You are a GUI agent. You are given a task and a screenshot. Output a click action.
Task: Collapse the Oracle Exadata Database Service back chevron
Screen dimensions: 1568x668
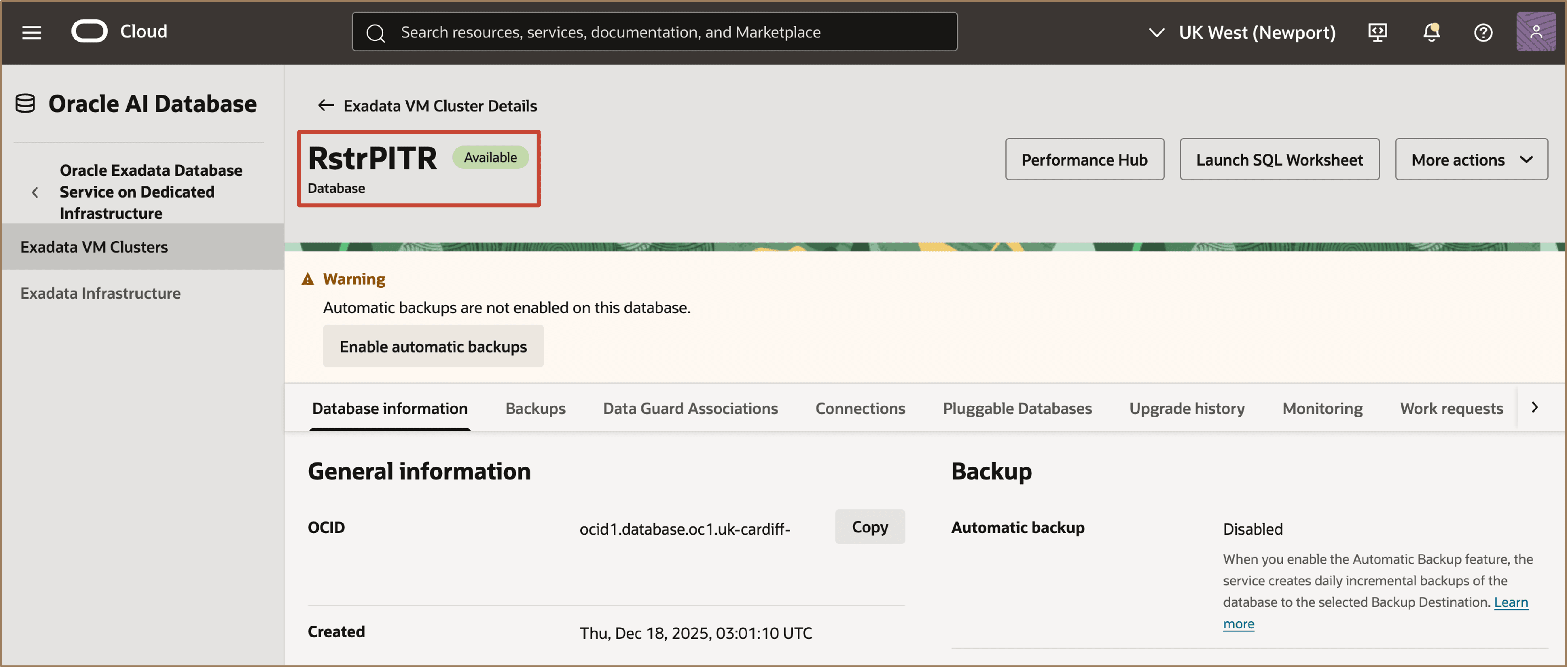35,192
